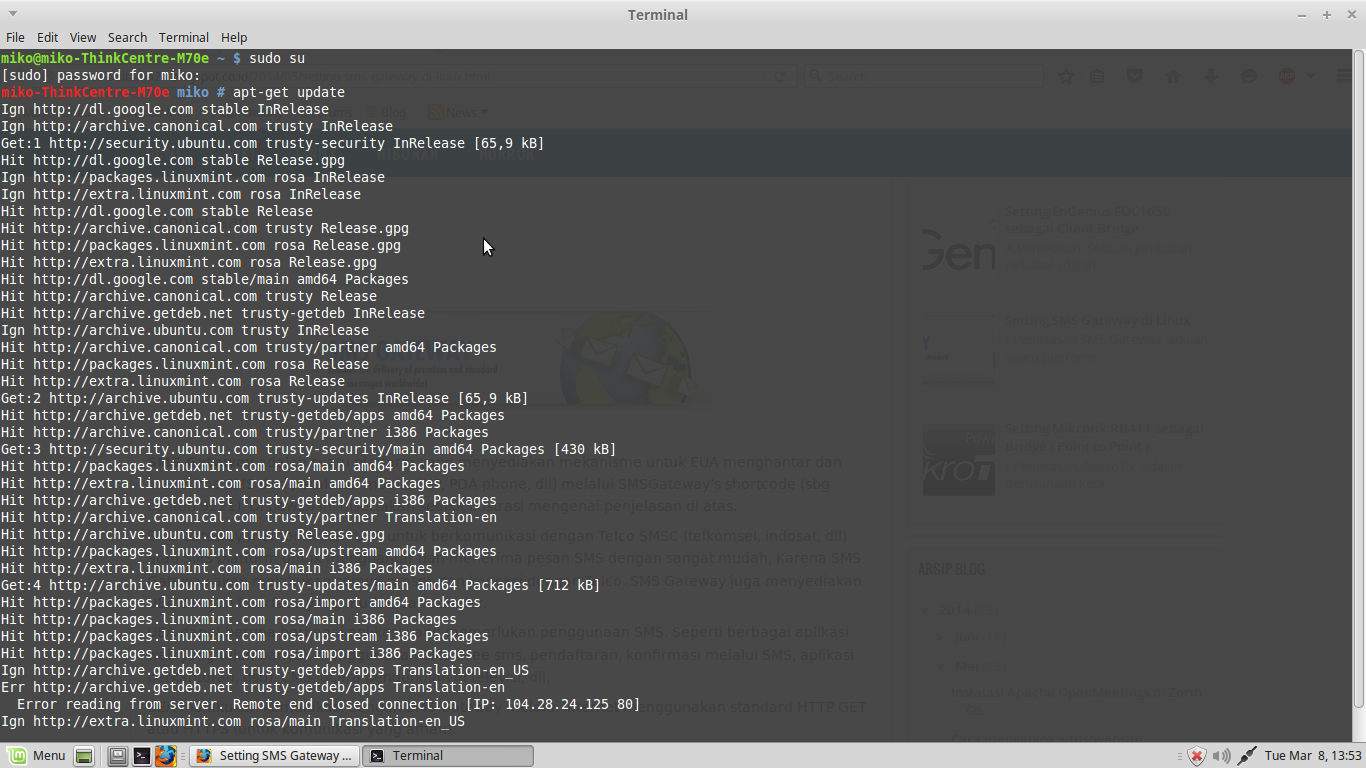This screenshot has height=768, width=1366.
Task: Click the 'apt-get update' command text
Action: [289, 92]
